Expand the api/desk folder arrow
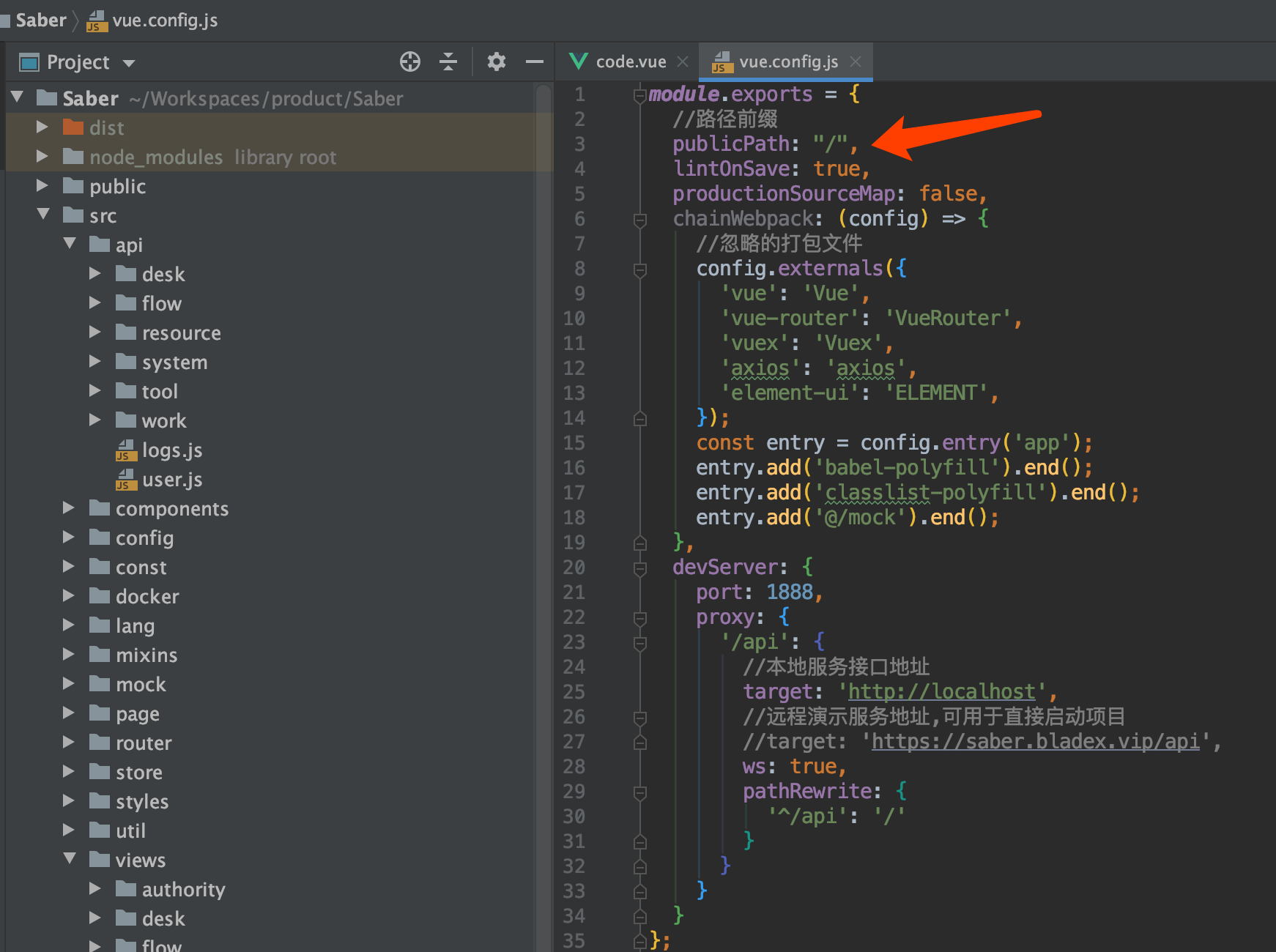The image size is (1276, 952). (x=95, y=273)
